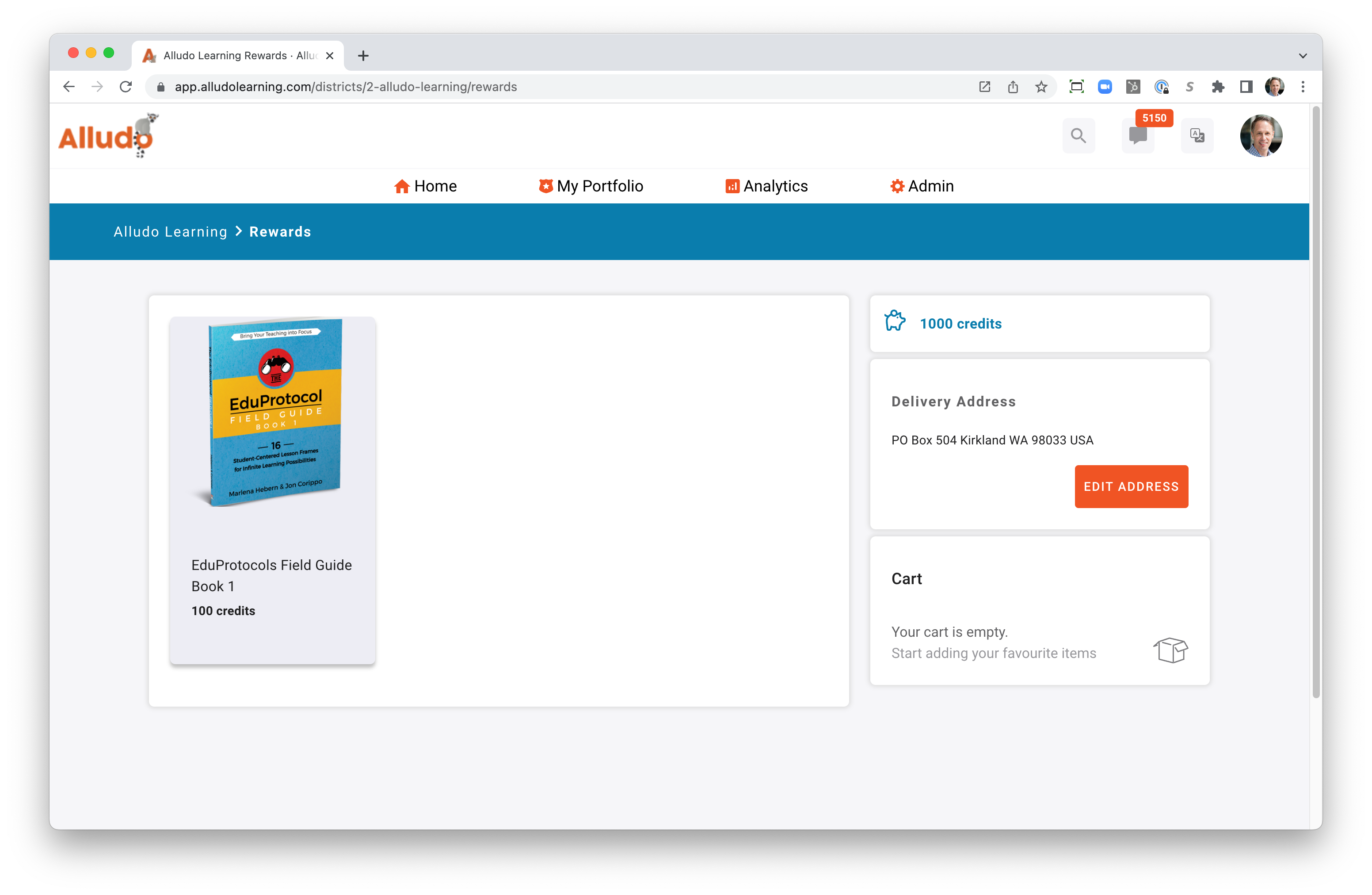1372x895 pixels.
Task: Click the EDIT ADDRESS button
Action: [x=1131, y=486]
